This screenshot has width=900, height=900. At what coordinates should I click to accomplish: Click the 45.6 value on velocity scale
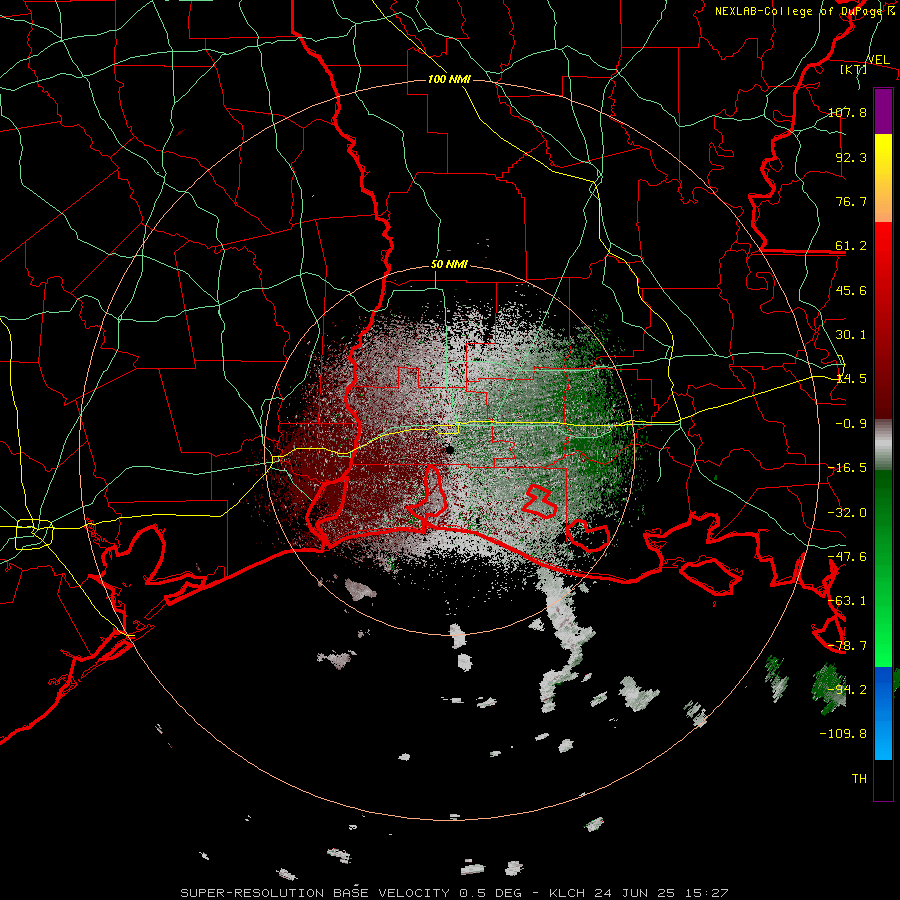[x=851, y=290]
